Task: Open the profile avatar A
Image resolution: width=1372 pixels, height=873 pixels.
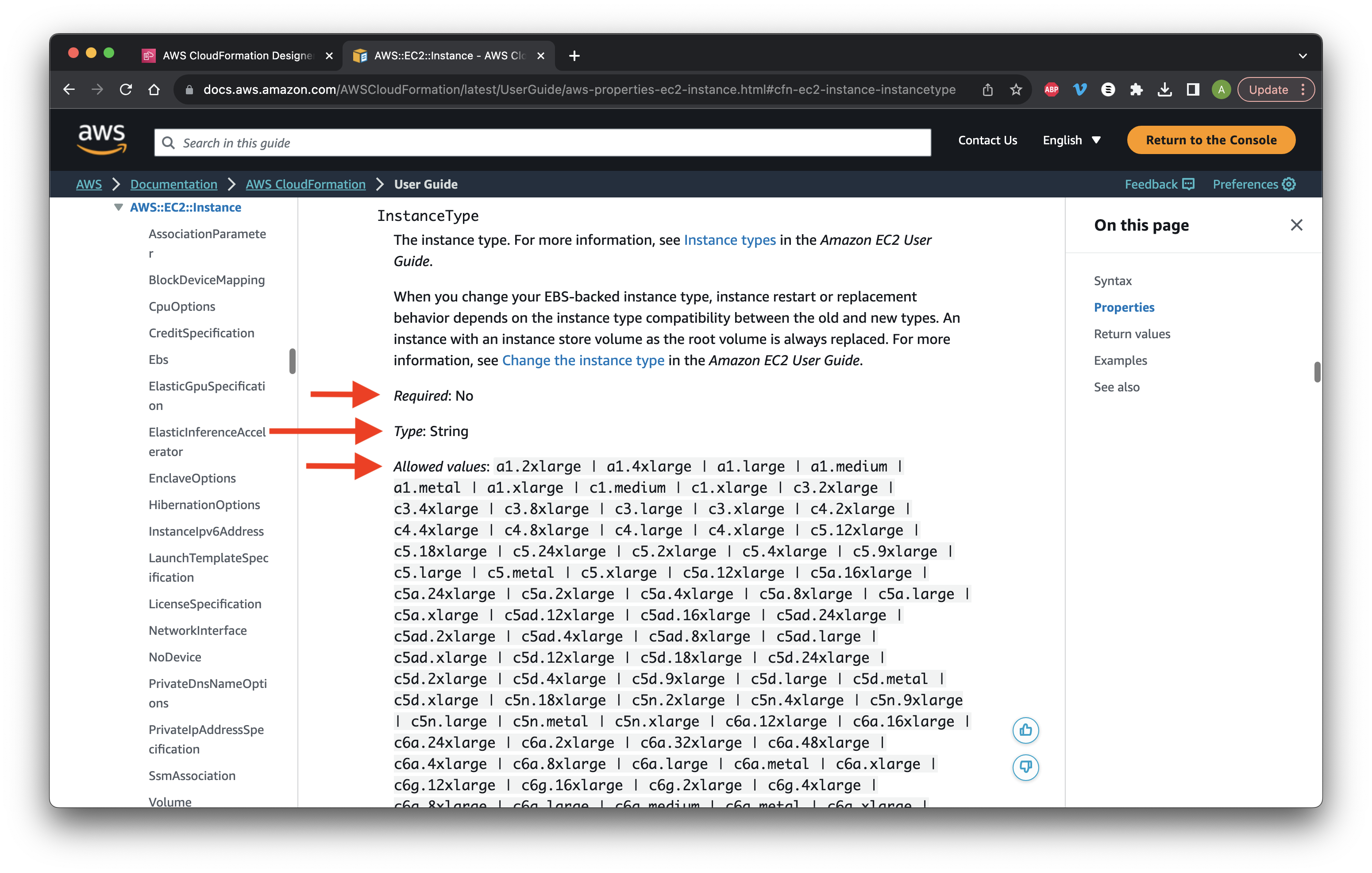Action: [x=1221, y=89]
